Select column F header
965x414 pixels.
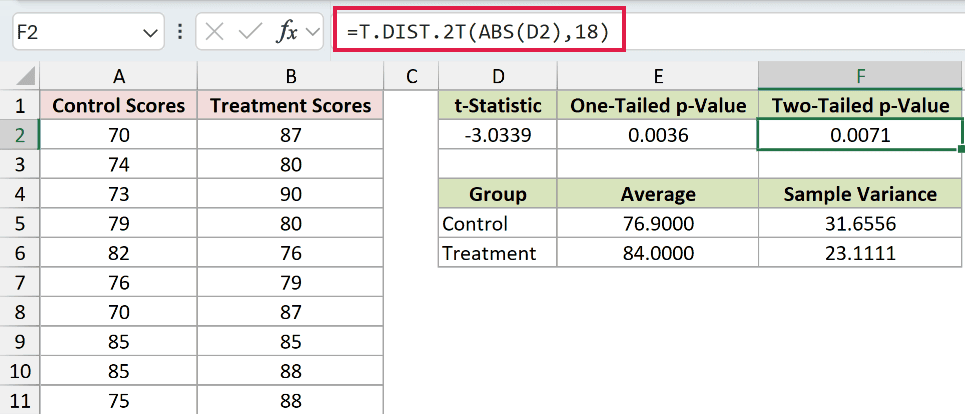tap(860, 76)
